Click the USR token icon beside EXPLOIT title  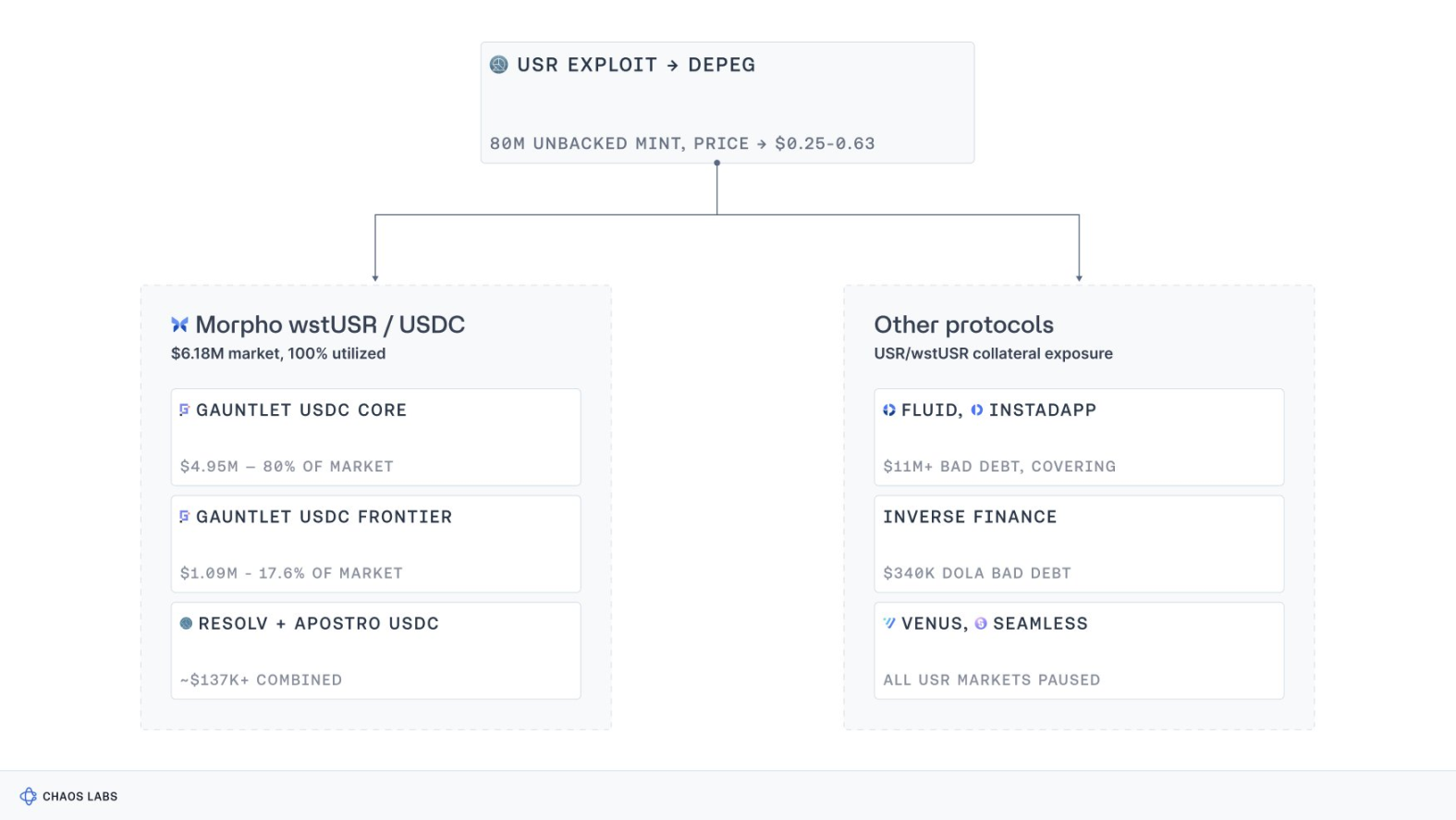coord(498,65)
